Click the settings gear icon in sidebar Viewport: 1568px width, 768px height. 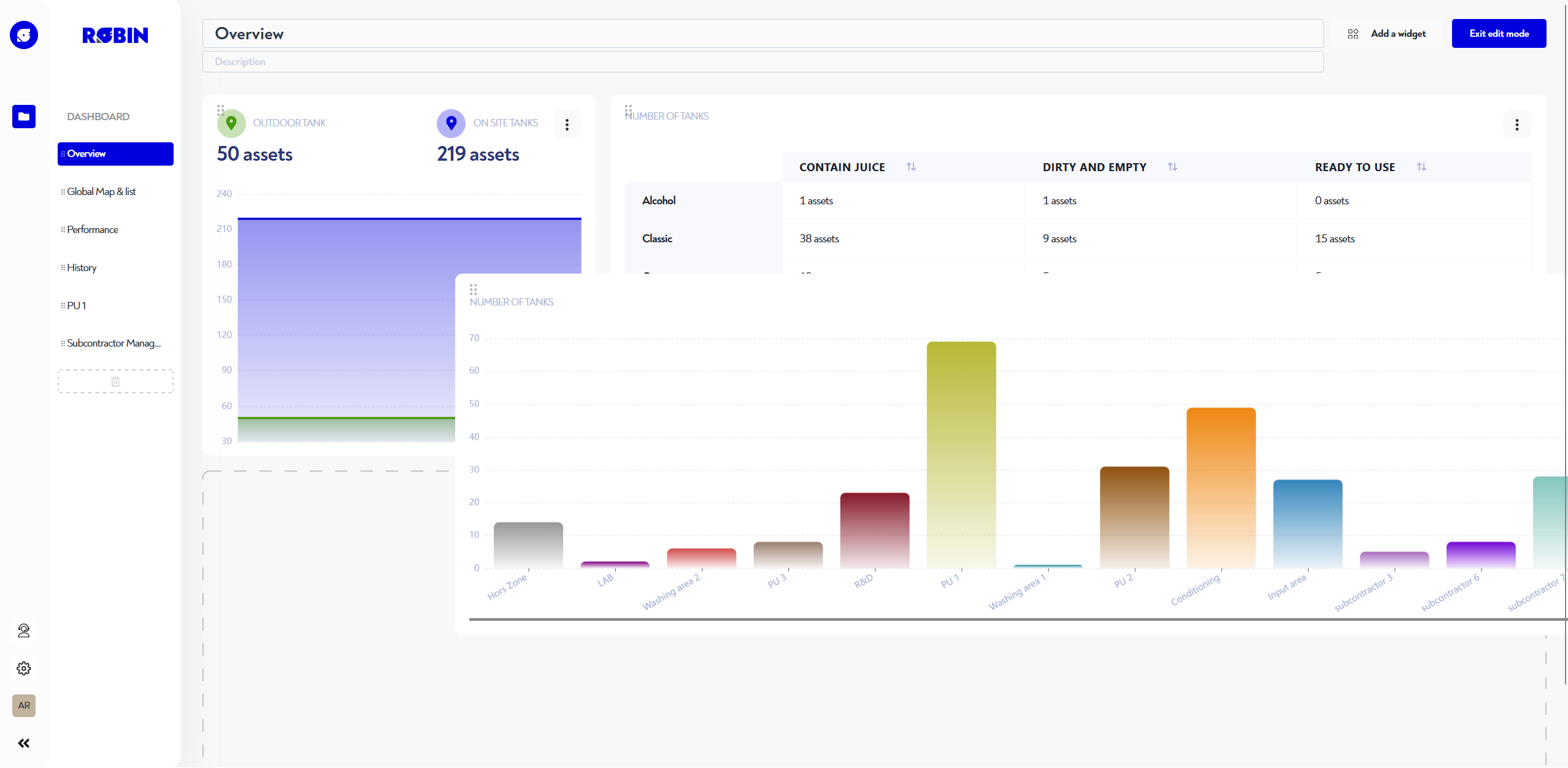coord(23,668)
